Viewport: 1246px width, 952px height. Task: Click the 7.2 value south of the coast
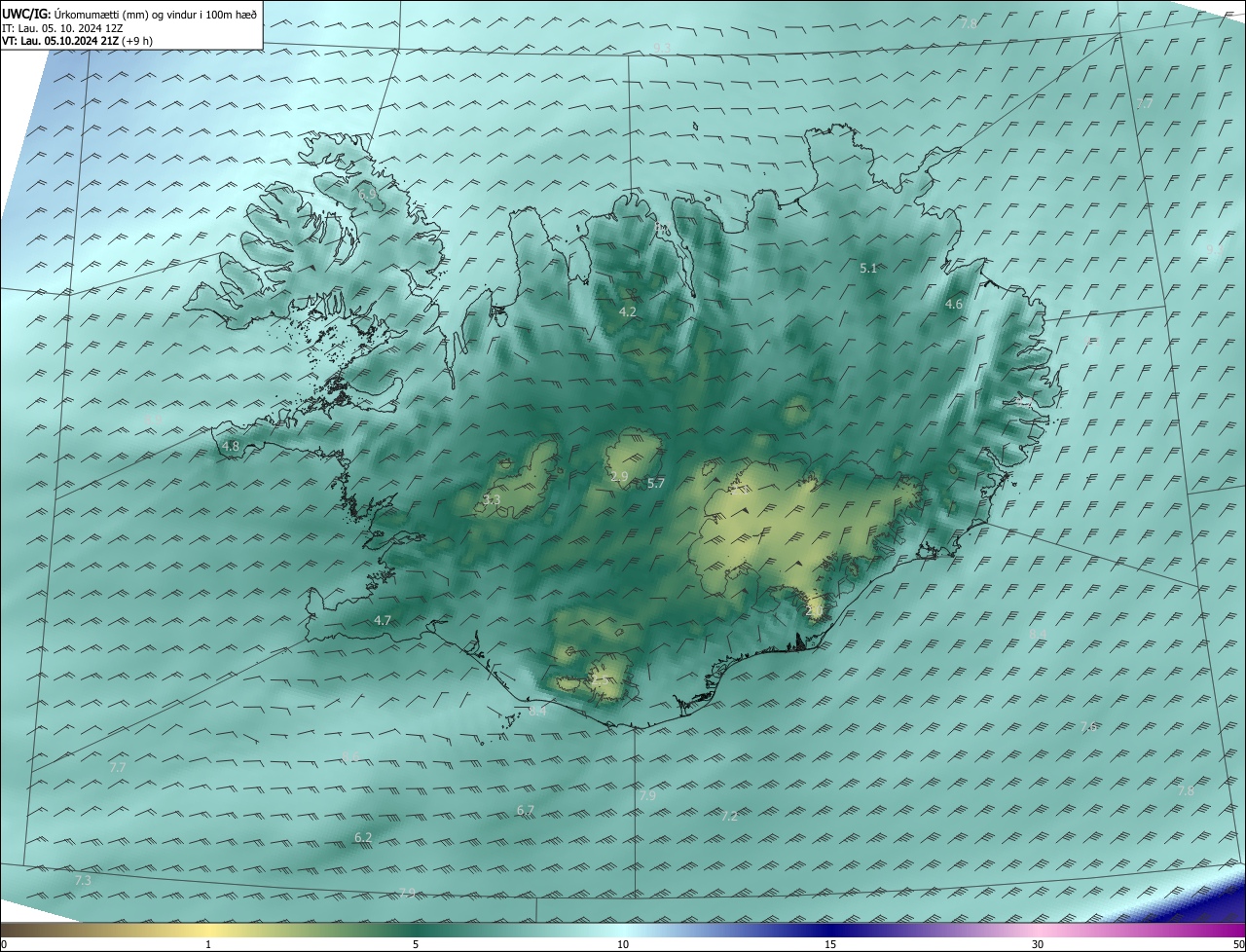click(x=729, y=817)
